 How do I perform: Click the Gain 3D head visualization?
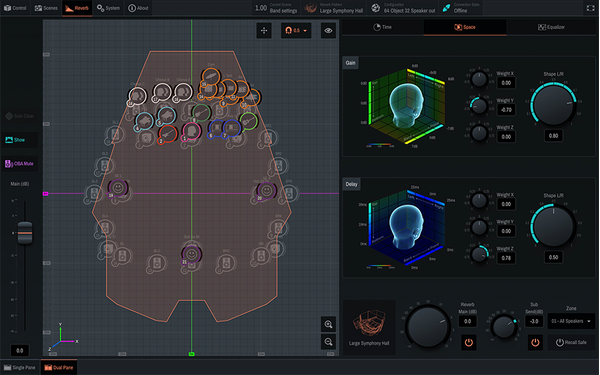(x=407, y=106)
